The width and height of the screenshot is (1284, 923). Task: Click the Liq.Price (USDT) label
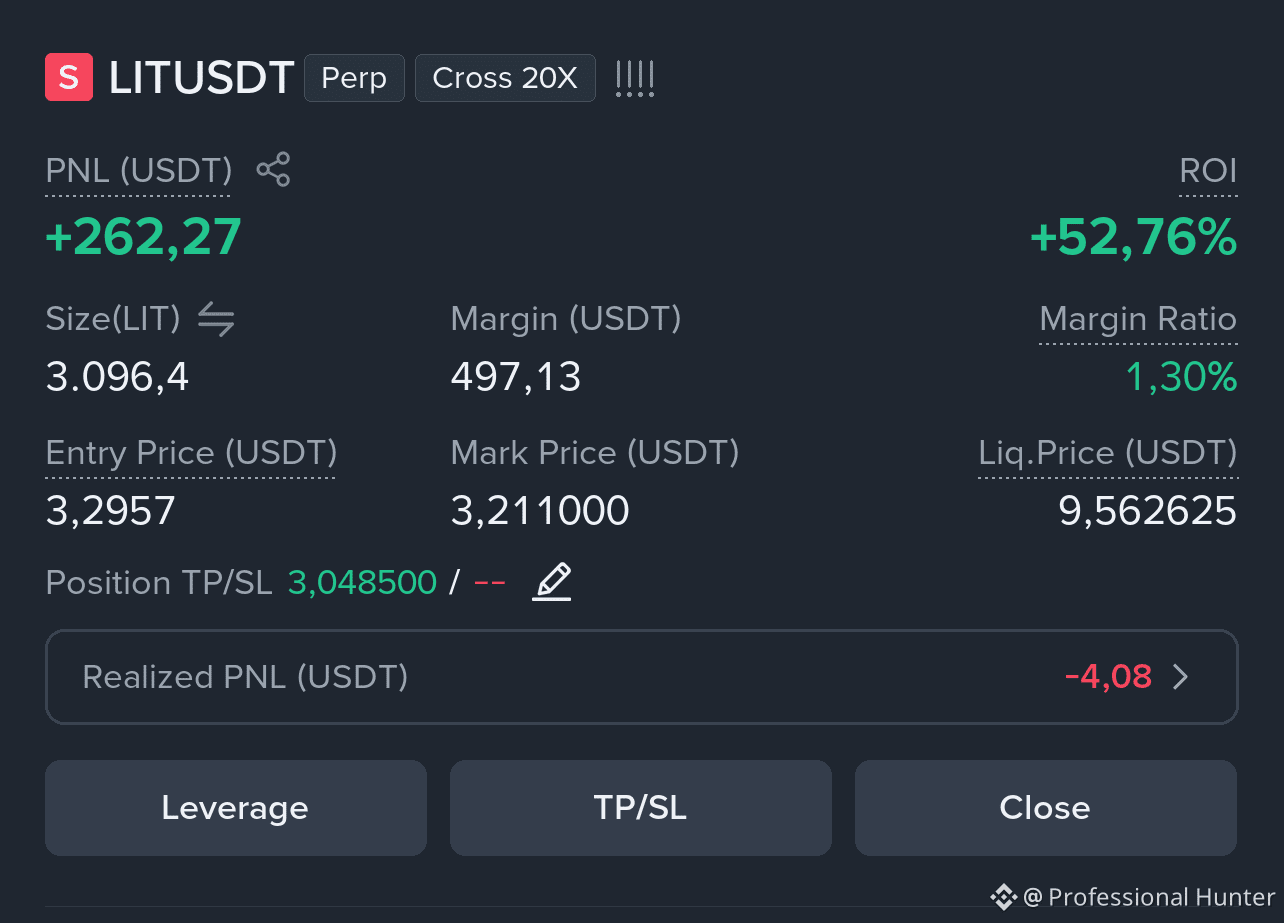click(1108, 453)
